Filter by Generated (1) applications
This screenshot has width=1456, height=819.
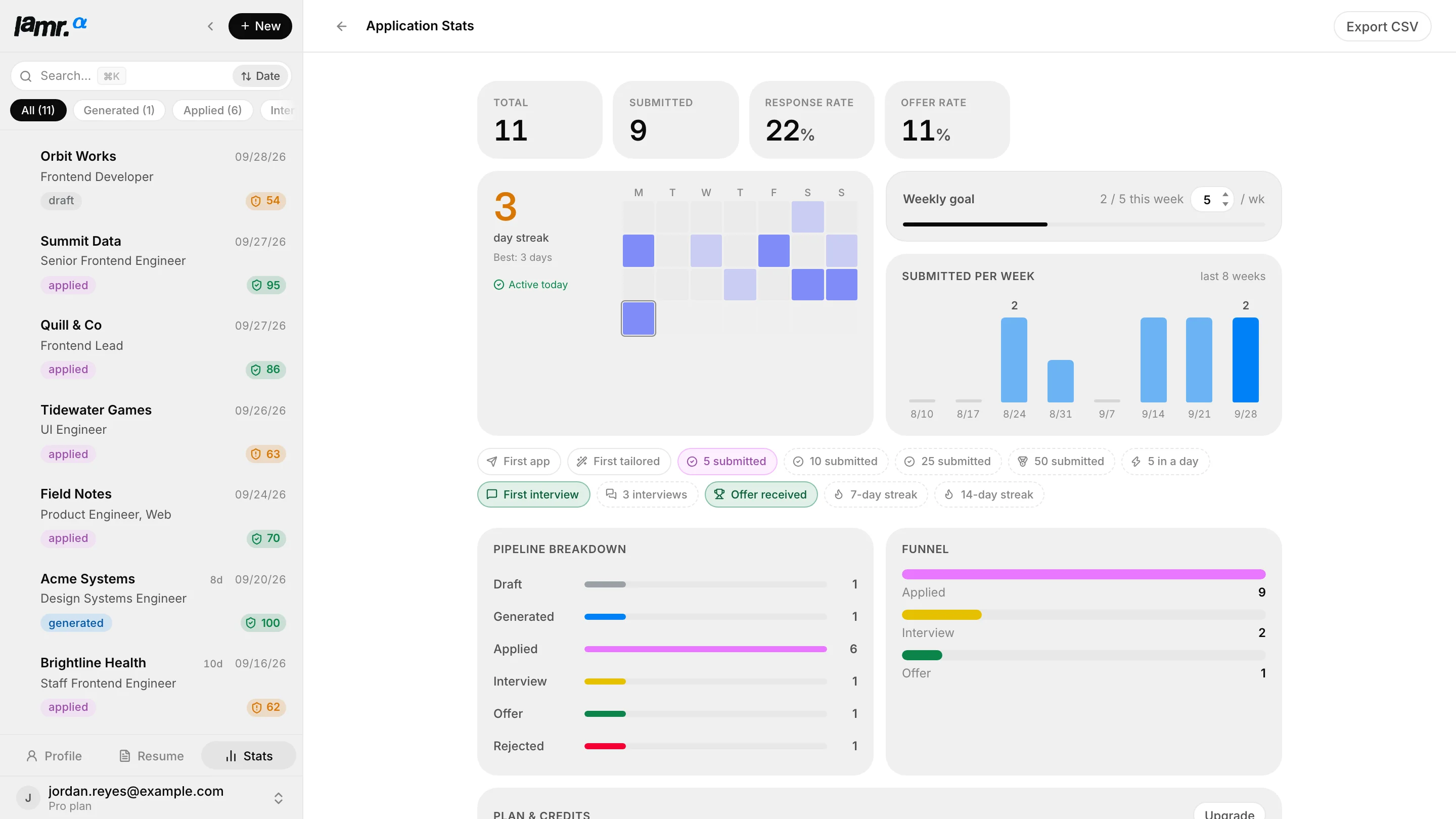click(x=119, y=110)
